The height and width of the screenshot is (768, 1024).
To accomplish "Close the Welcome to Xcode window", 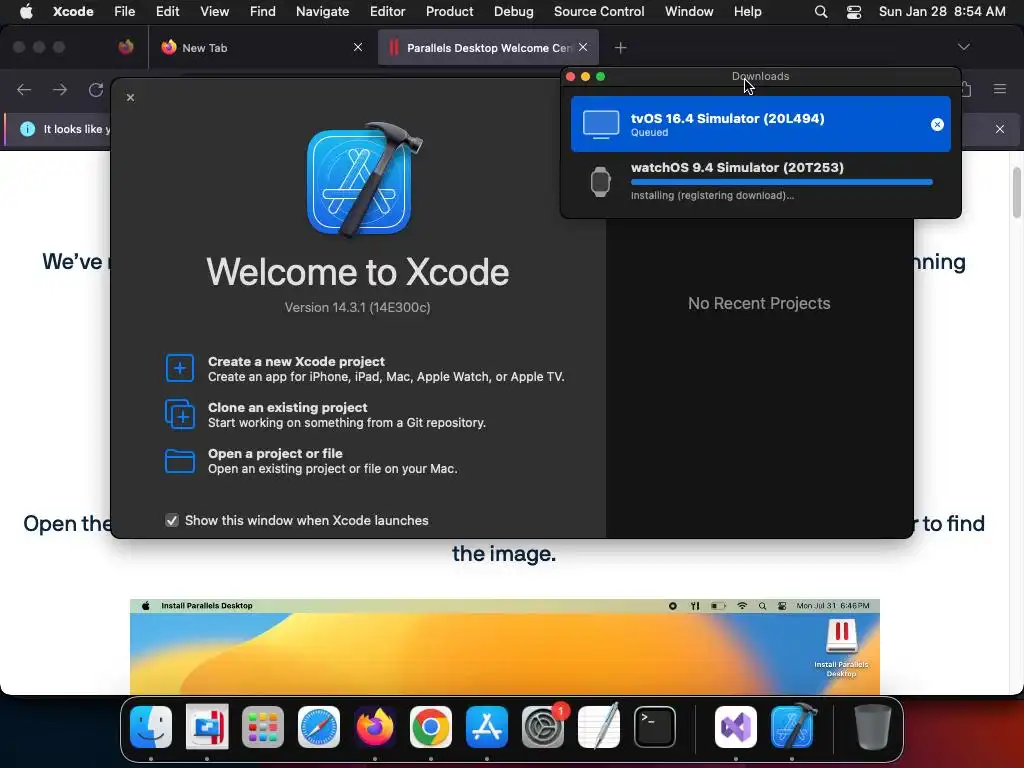I will tap(131, 97).
